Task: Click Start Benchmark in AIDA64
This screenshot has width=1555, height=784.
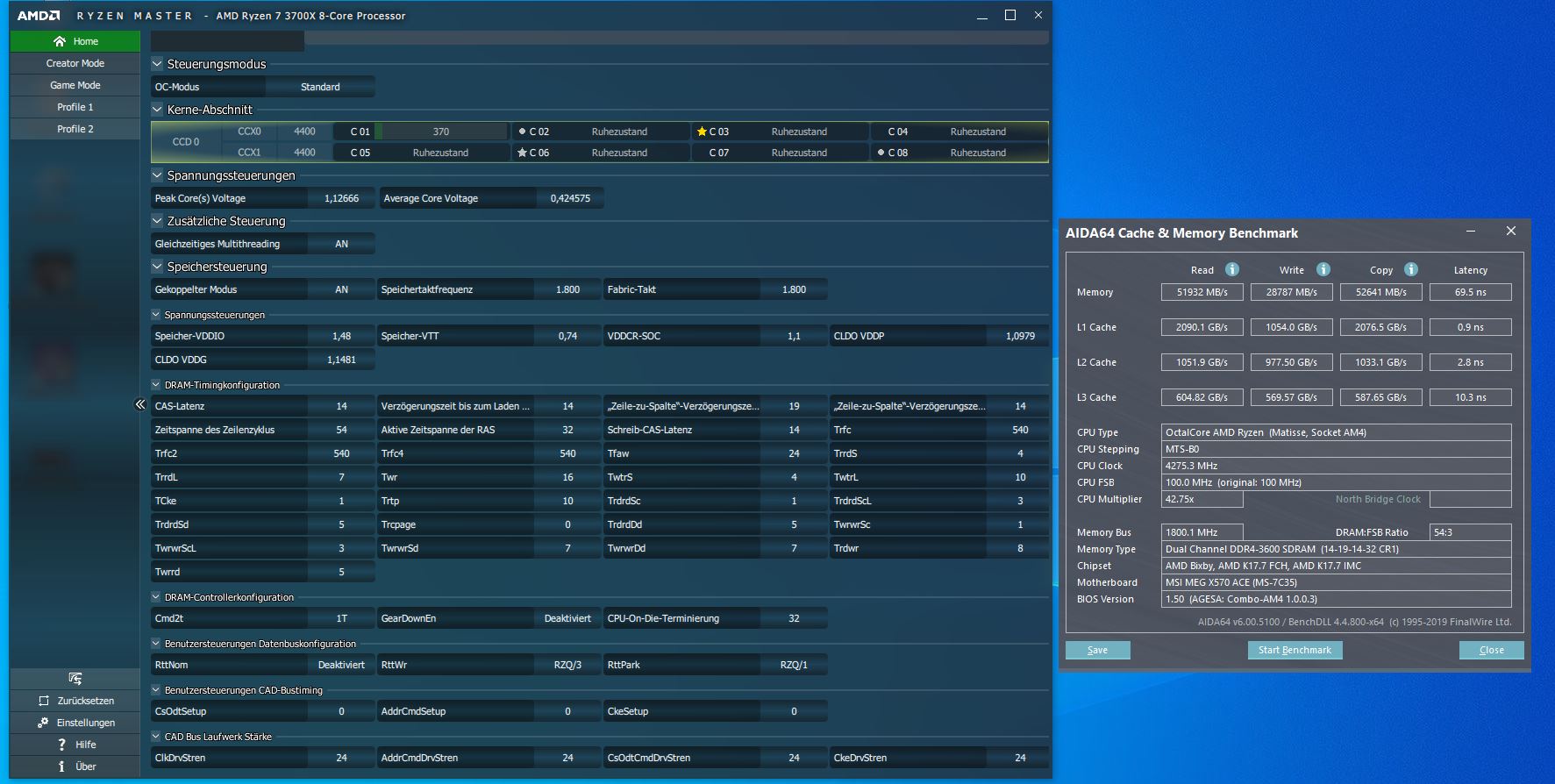Action: click(x=1295, y=650)
